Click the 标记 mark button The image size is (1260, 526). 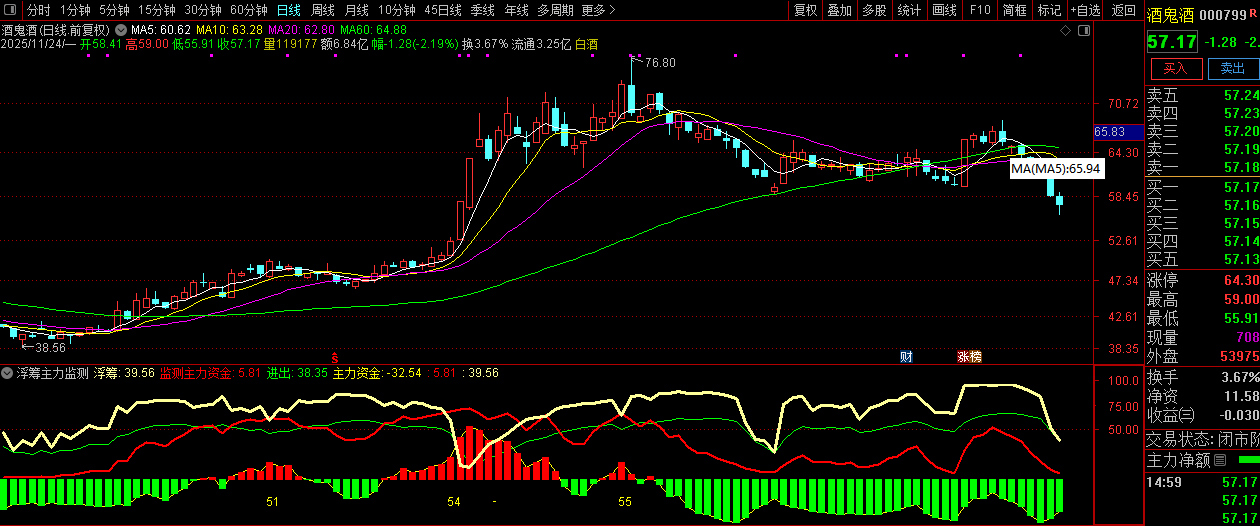(1049, 10)
